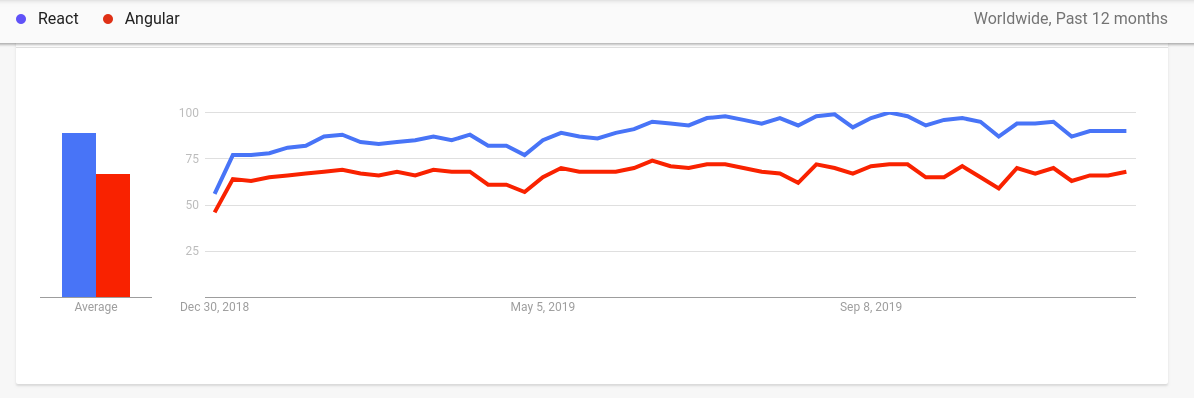Click the 75 y-axis label
This screenshot has height=398, width=1194.
point(191,159)
